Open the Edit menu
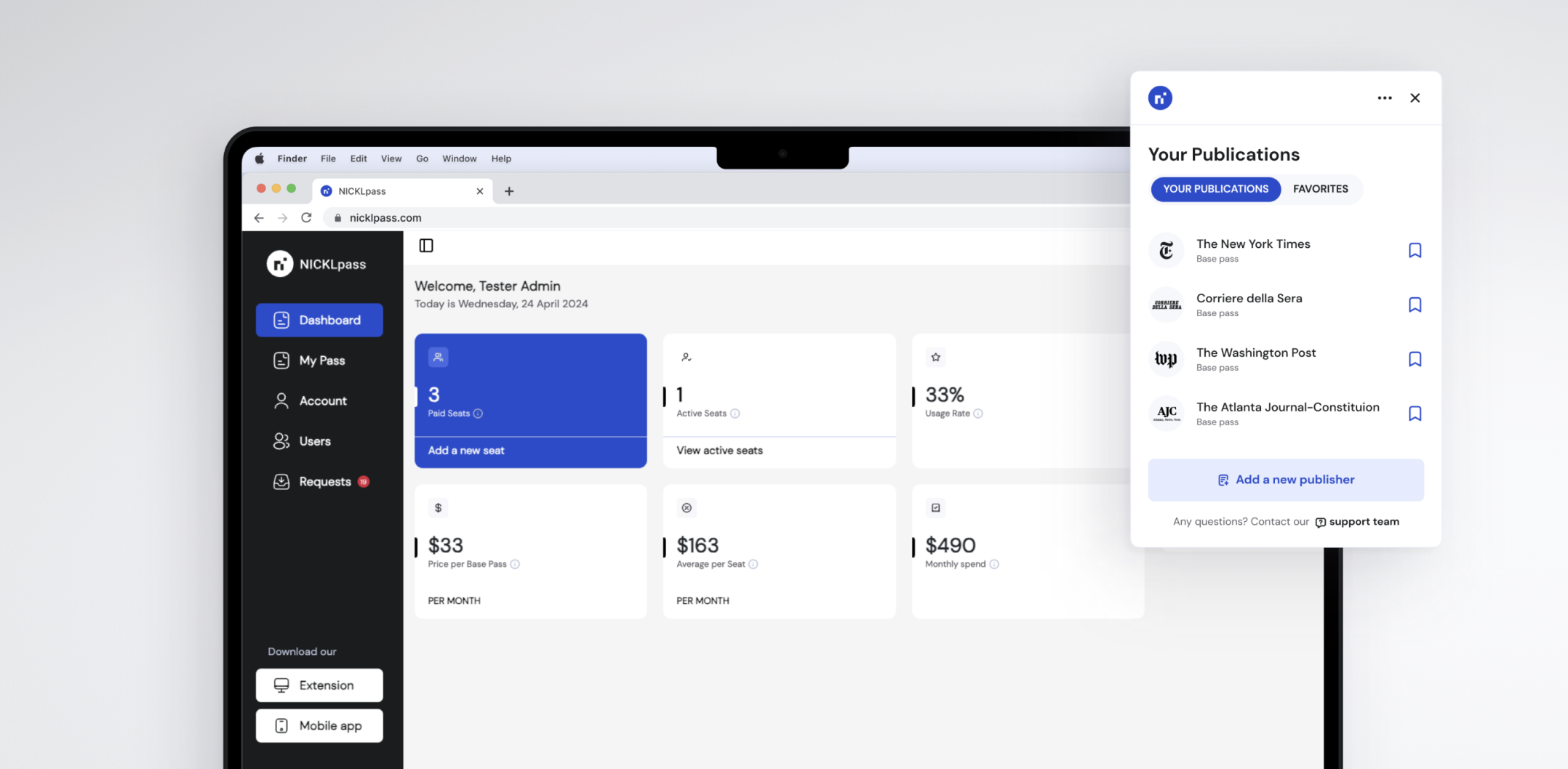1568x769 pixels. tap(359, 158)
